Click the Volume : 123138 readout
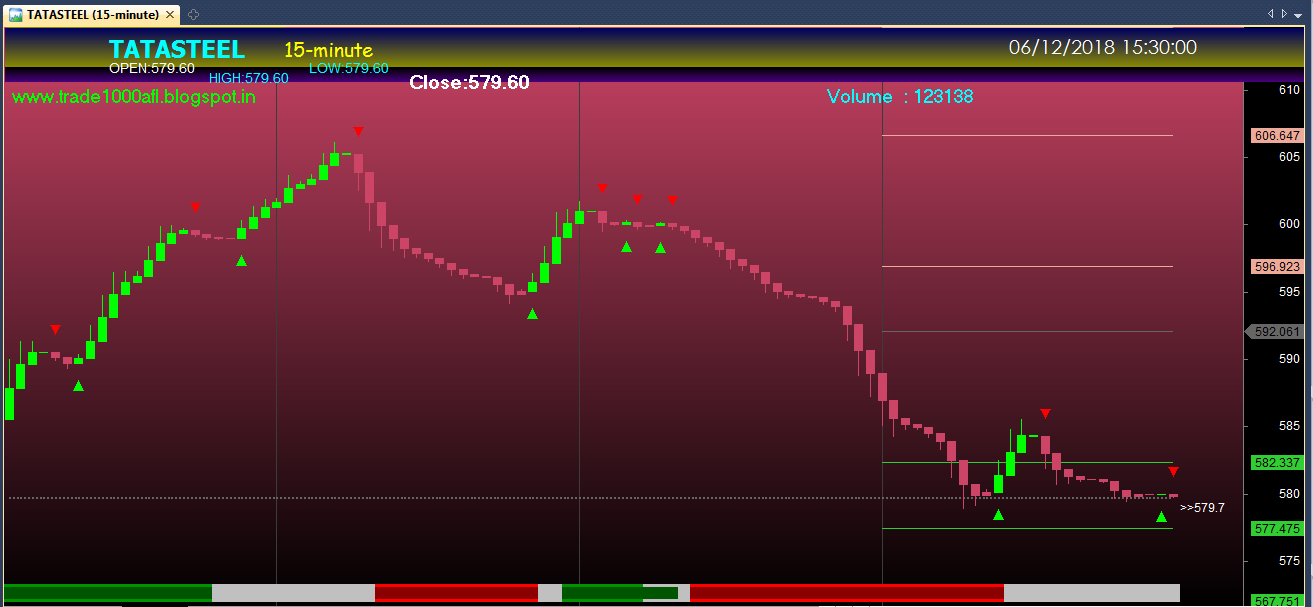 coord(900,96)
